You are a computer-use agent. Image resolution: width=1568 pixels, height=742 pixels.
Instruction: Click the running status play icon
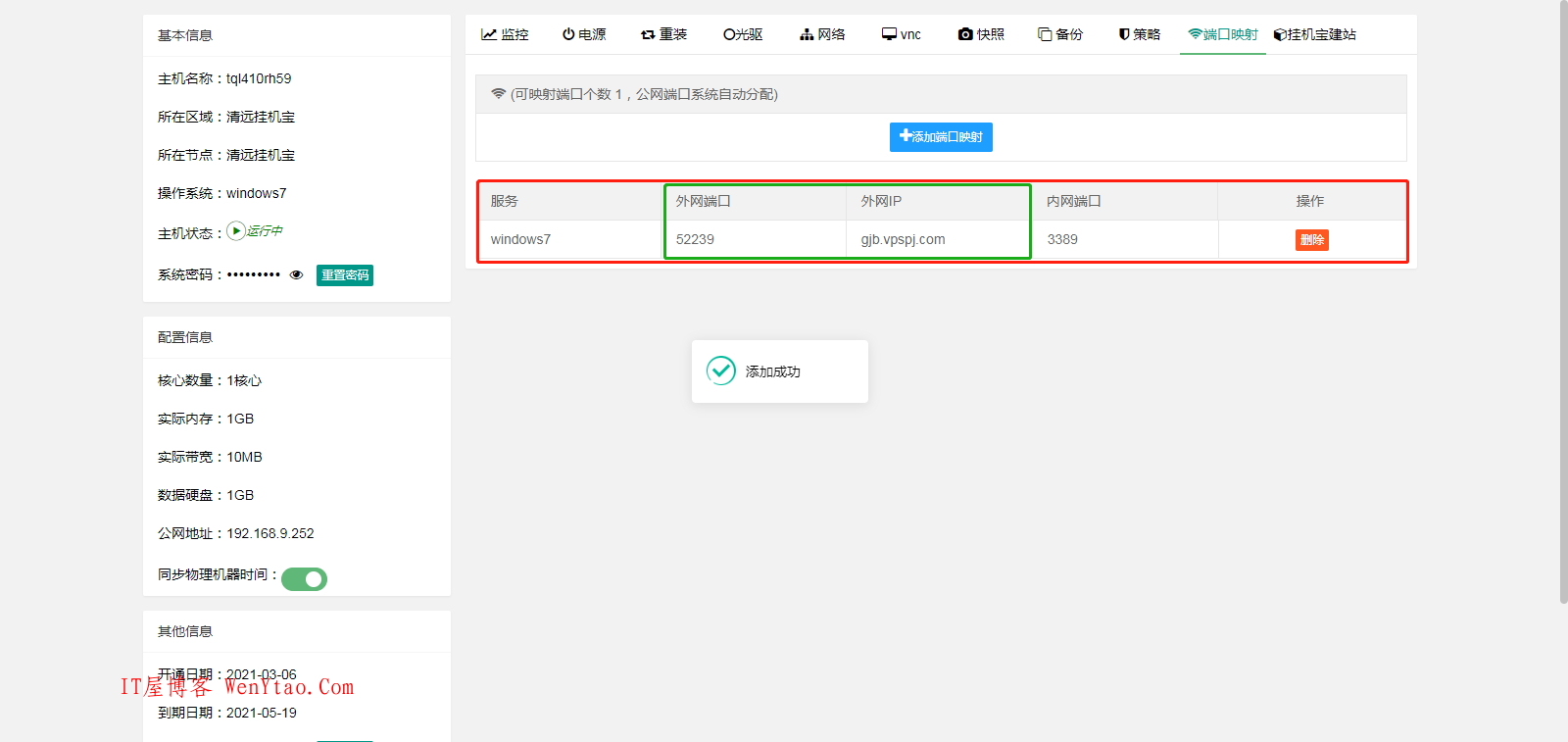236,231
